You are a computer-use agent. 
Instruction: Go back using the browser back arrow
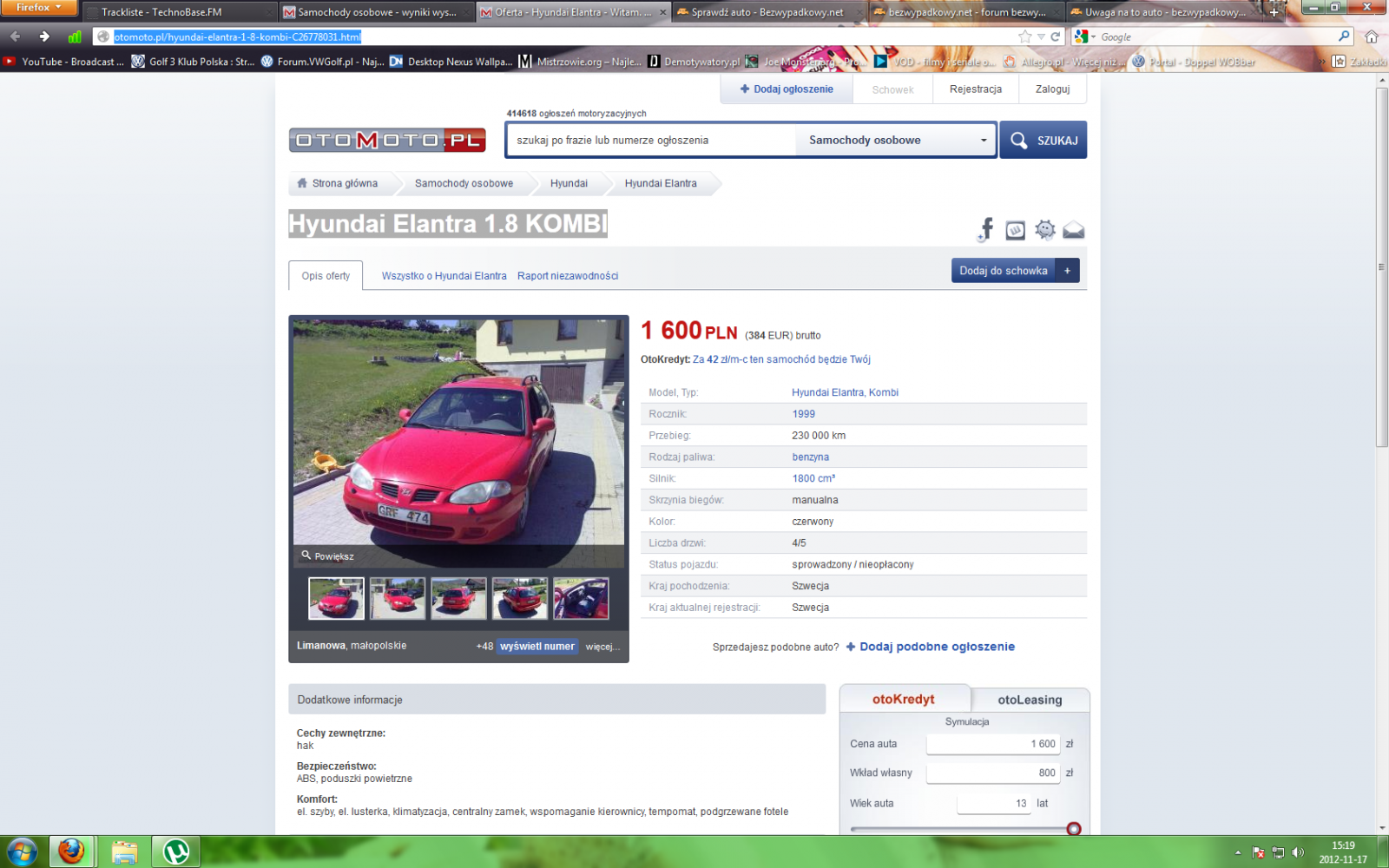point(15,36)
